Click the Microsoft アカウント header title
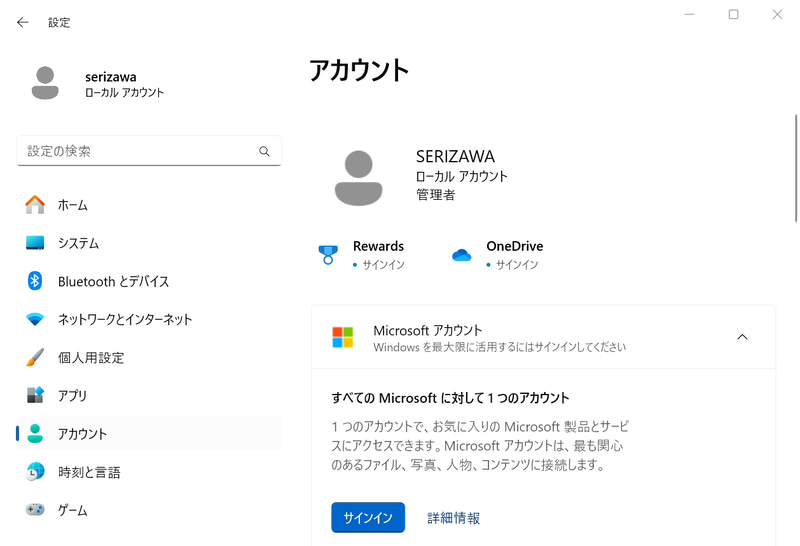 428,330
